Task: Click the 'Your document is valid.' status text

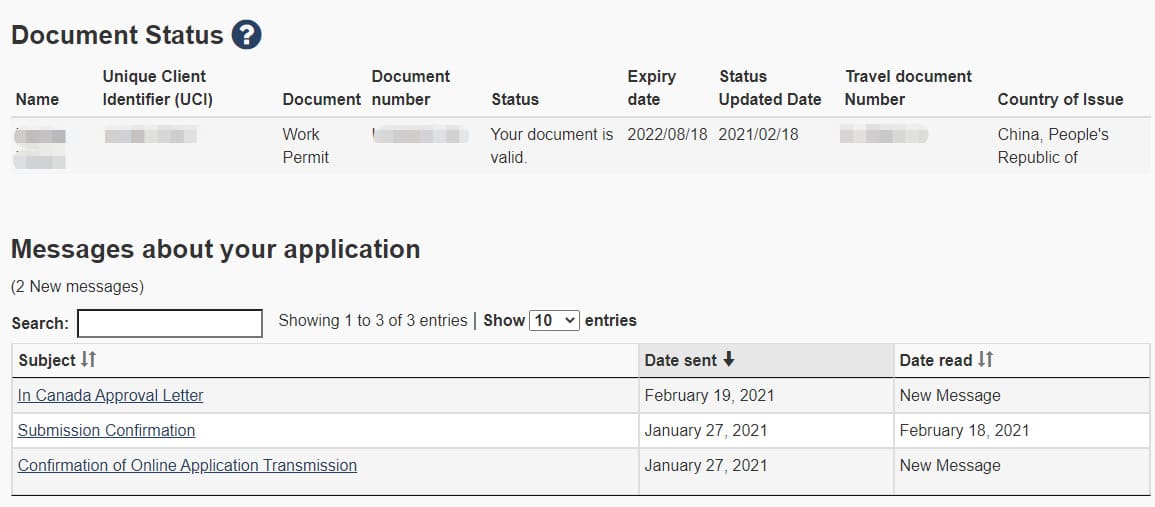Action: pos(552,146)
